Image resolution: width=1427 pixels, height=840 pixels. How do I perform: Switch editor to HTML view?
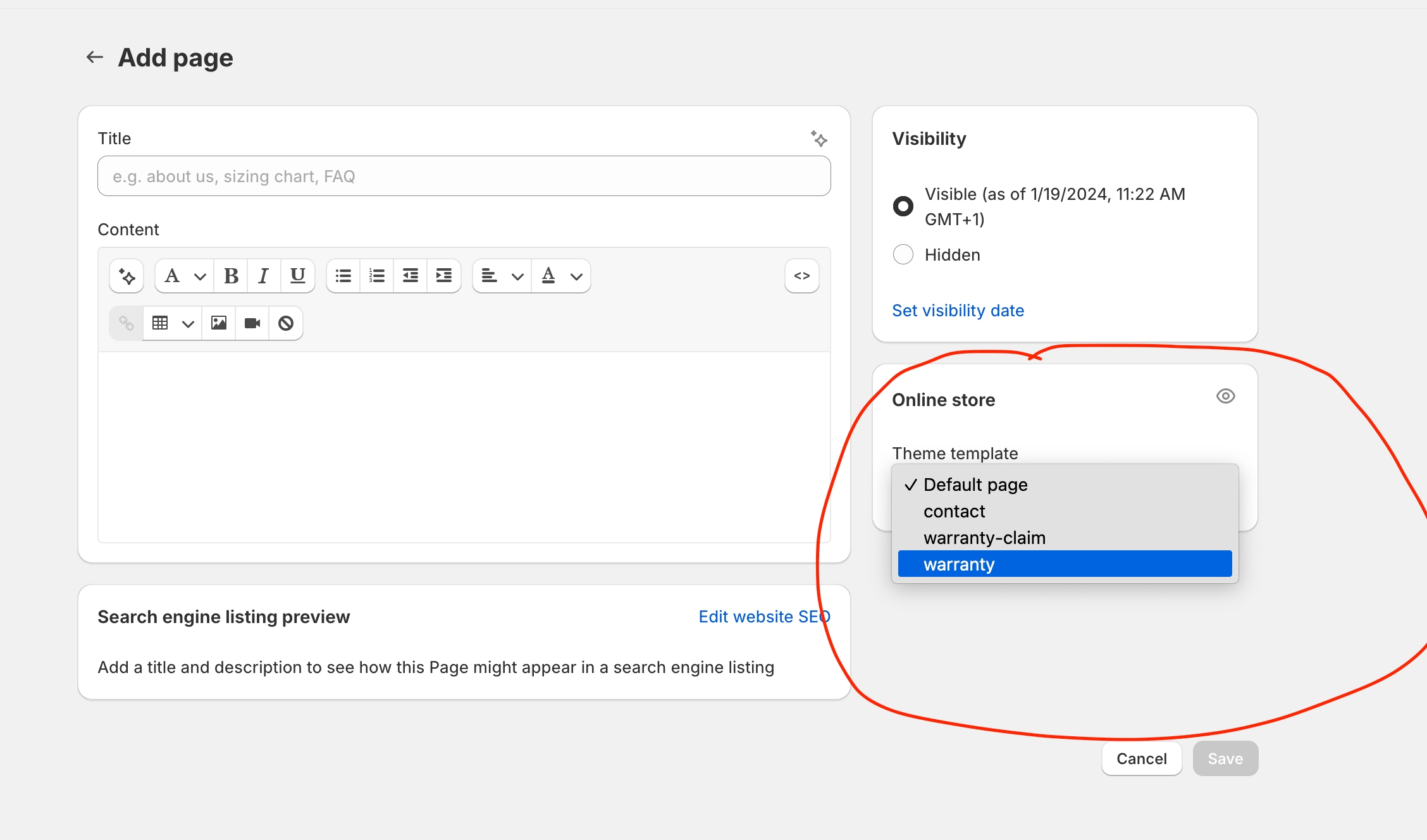pos(801,276)
